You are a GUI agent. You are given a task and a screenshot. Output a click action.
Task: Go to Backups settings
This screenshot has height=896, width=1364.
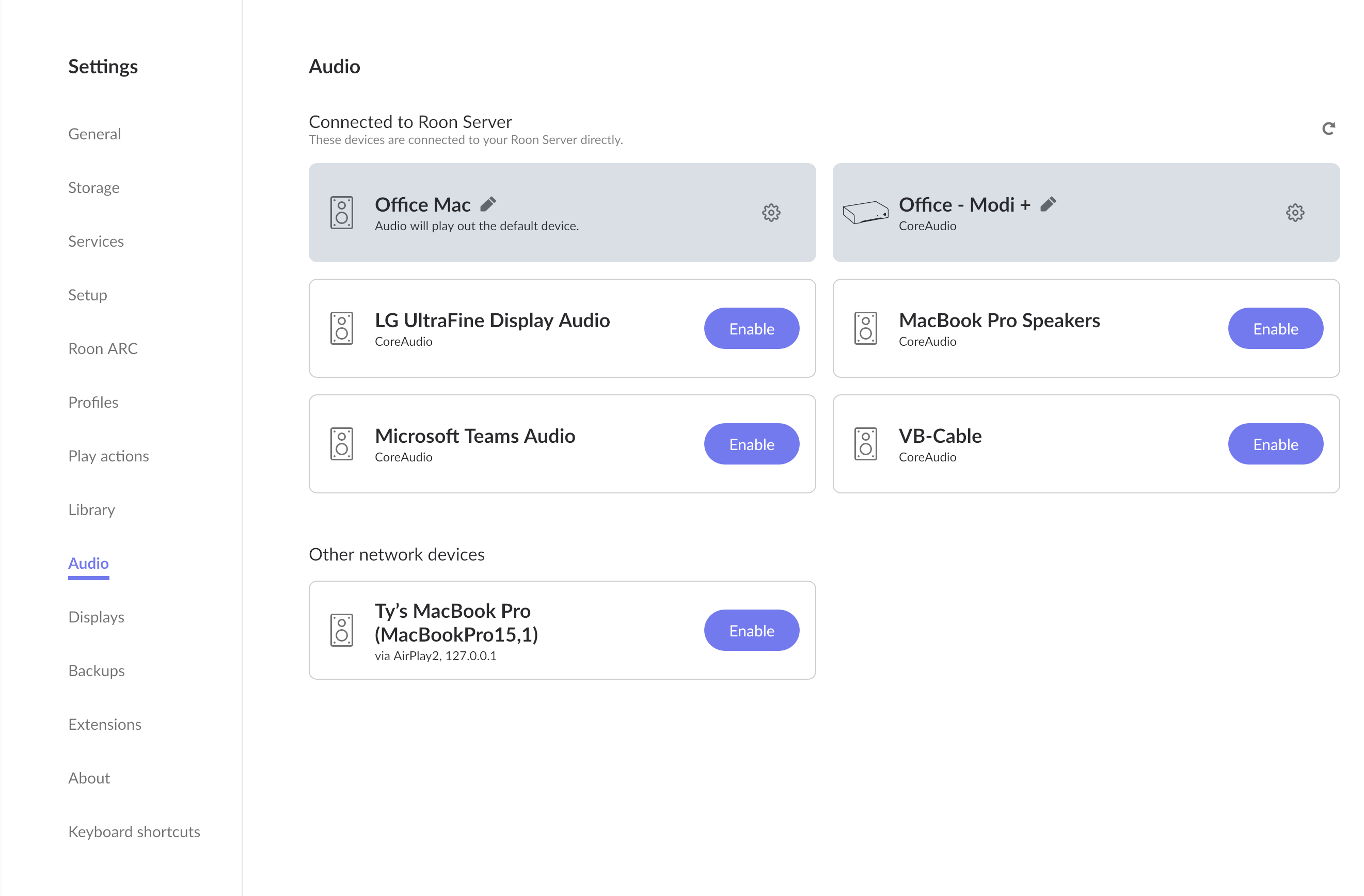point(96,671)
